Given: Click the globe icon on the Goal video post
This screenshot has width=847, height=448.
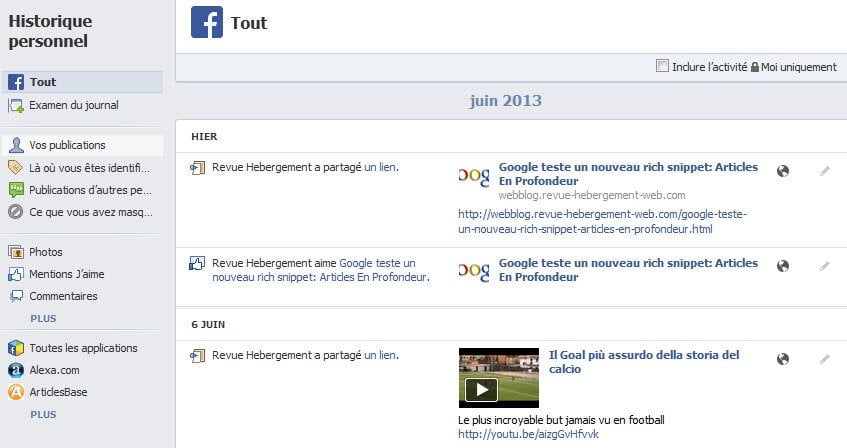Looking at the screenshot, I should point(783,359).
